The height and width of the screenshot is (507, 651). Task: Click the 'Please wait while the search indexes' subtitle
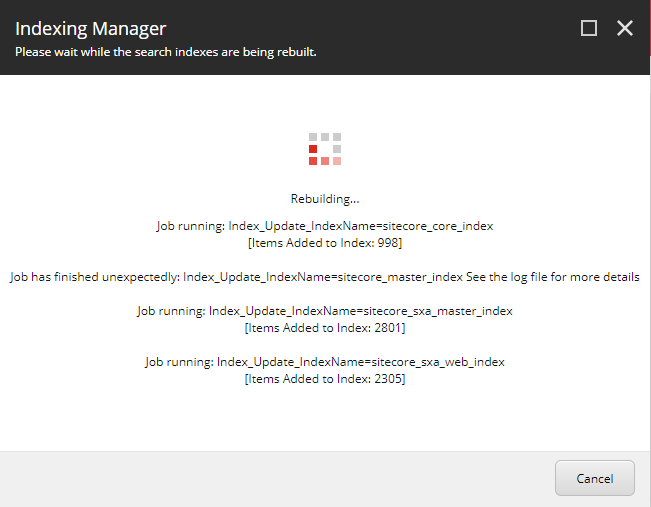coord(166,52)
